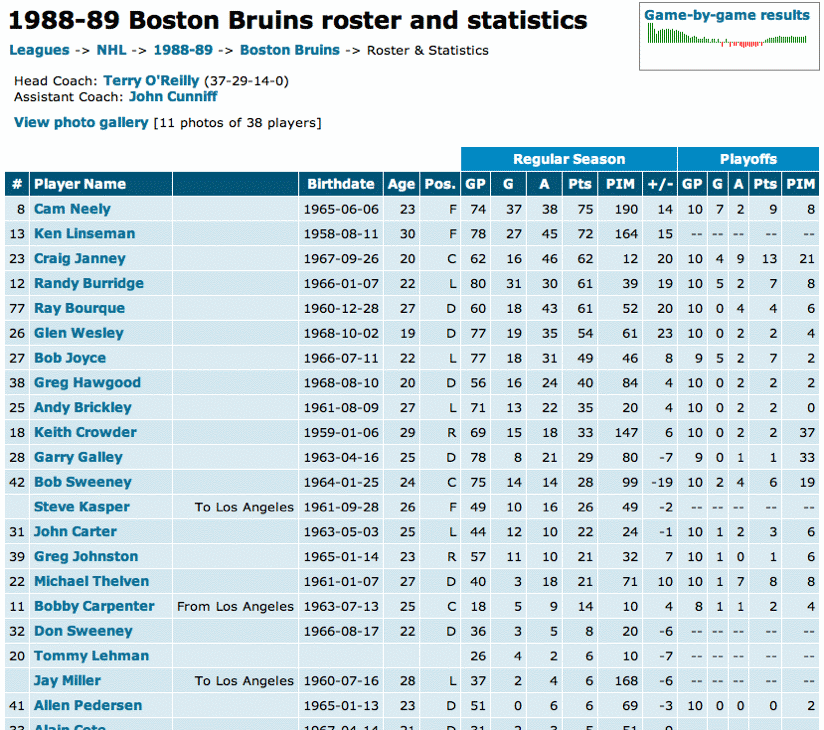The image size is (824, 730).
Task: Click View photo gallery link
Action: coord(81,122)
